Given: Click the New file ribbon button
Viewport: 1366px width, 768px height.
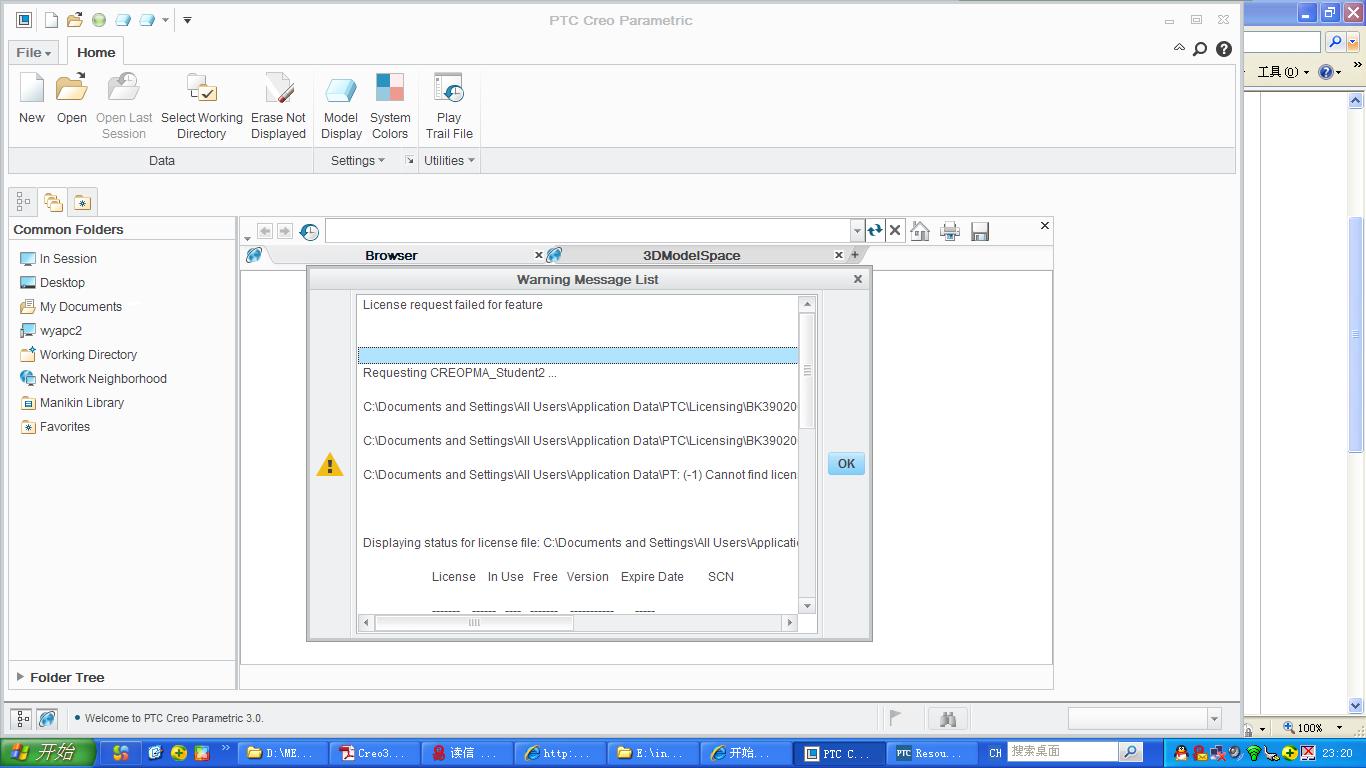Looking at the screenshot, I should (x=32, y=98).
